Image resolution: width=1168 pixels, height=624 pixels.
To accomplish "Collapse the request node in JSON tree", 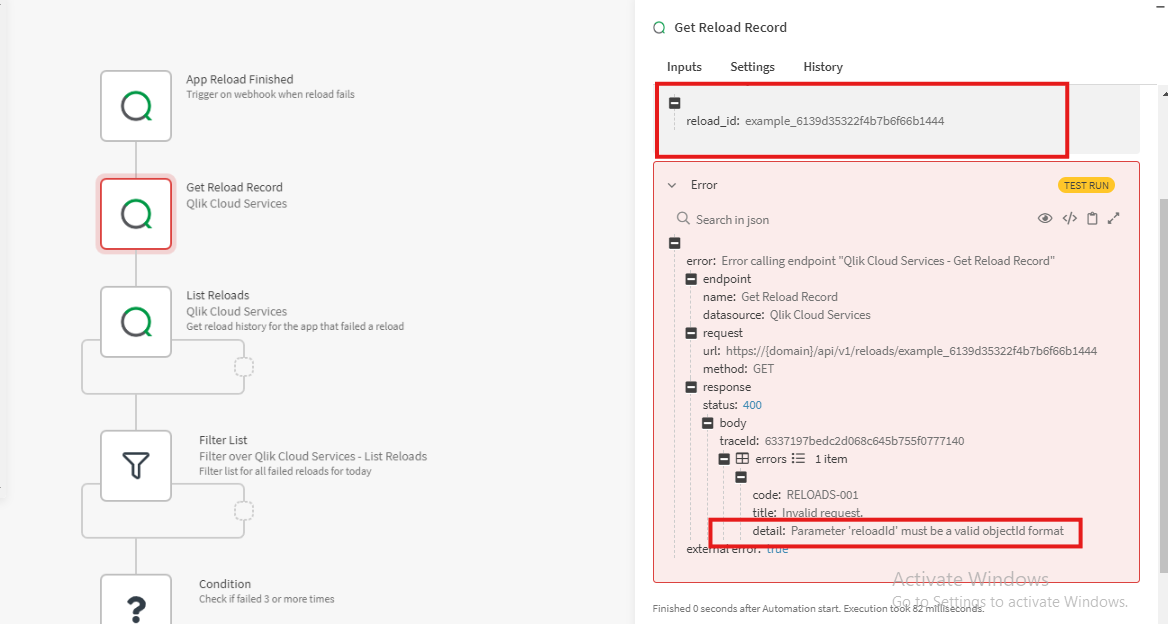I will tap(691, 333).
